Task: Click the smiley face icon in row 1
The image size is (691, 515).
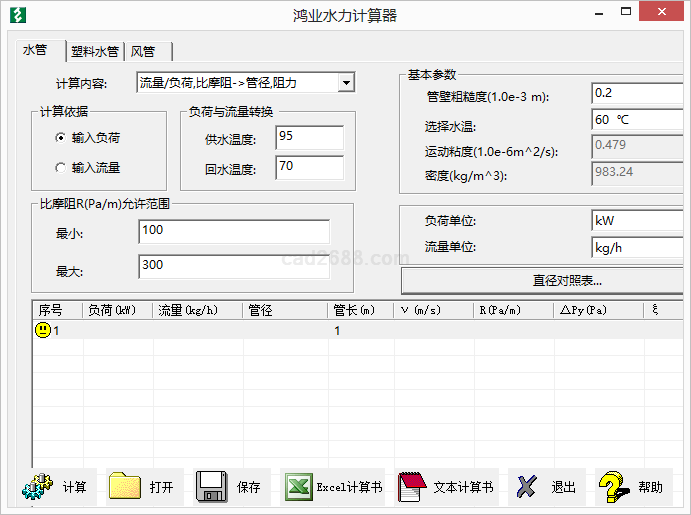Action: pyautogui.click(x=43, y=330)
